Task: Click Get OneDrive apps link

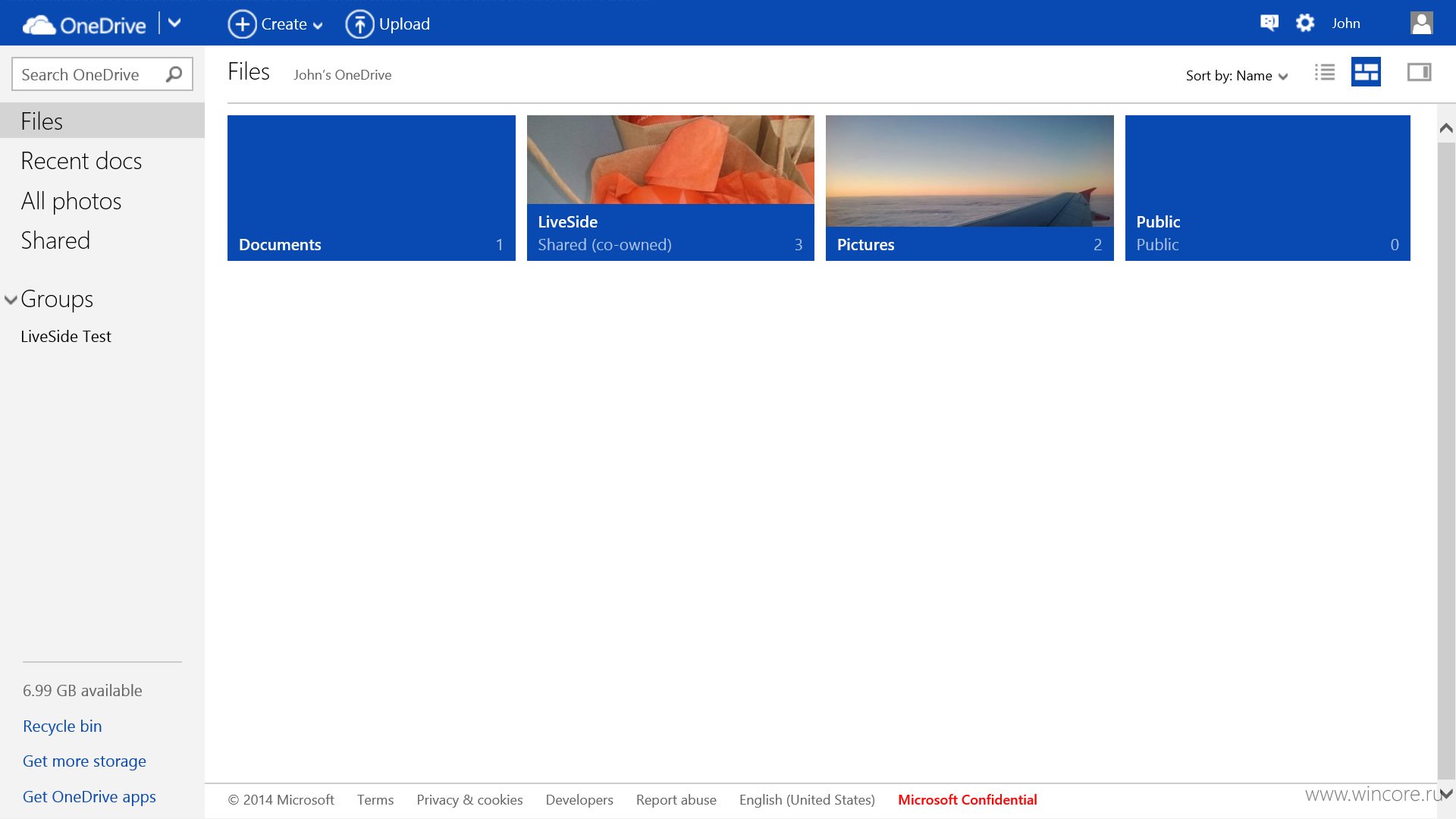Action: coord(89,796)
